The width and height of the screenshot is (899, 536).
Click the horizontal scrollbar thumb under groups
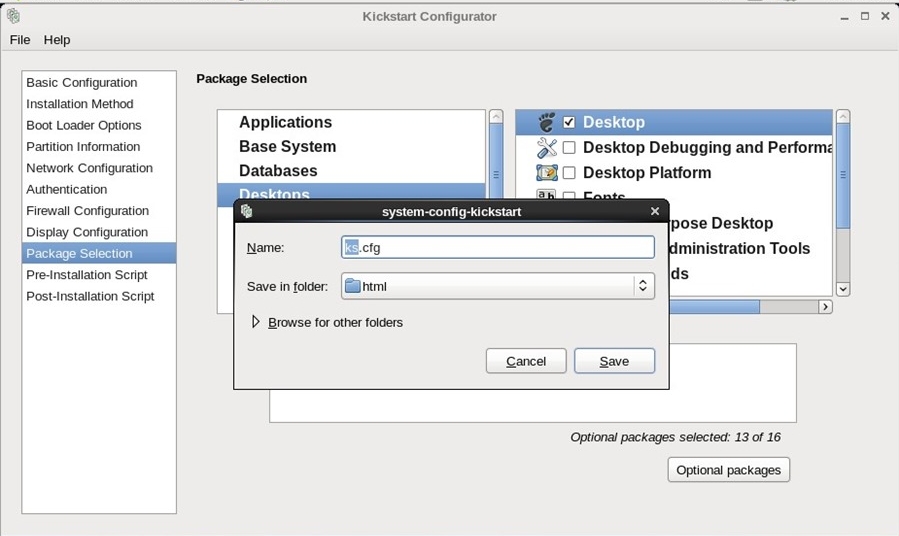(x=714, y=307)
